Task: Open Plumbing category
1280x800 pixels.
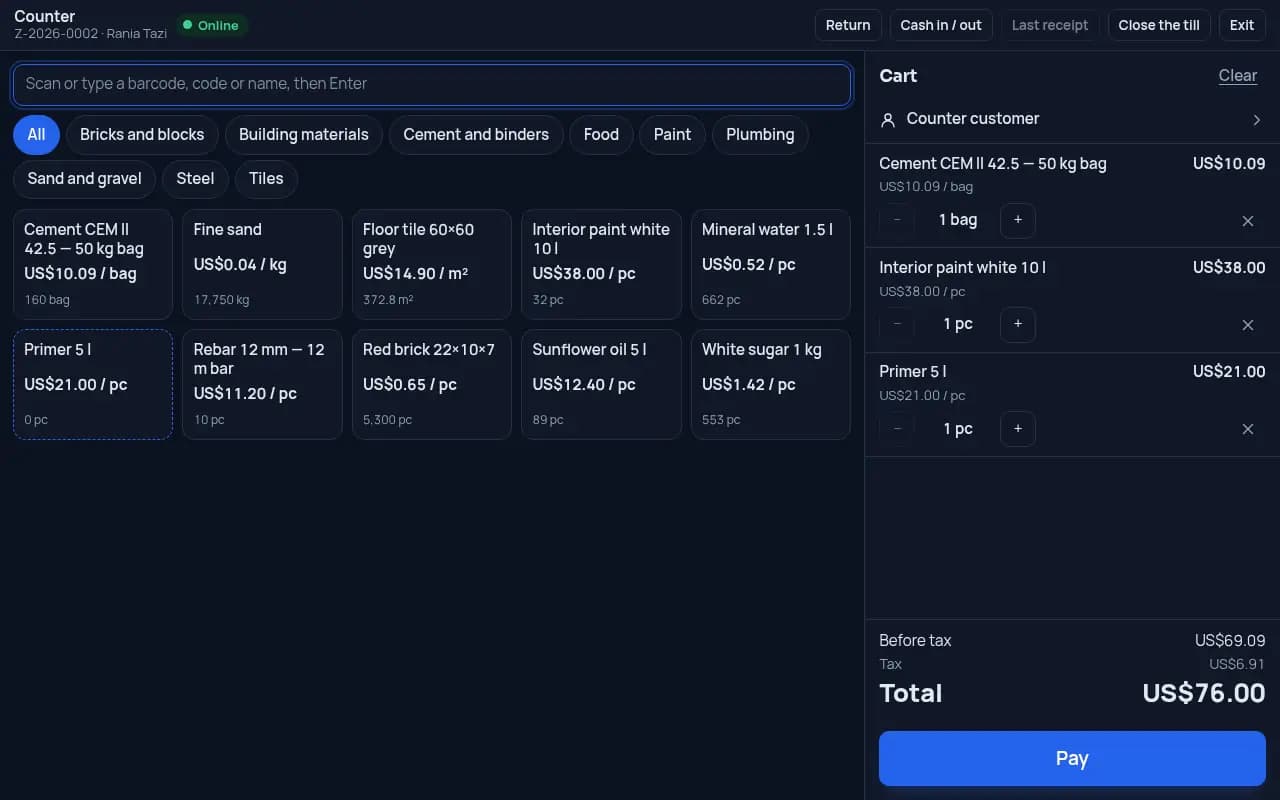Action: (x=760, y=135)
